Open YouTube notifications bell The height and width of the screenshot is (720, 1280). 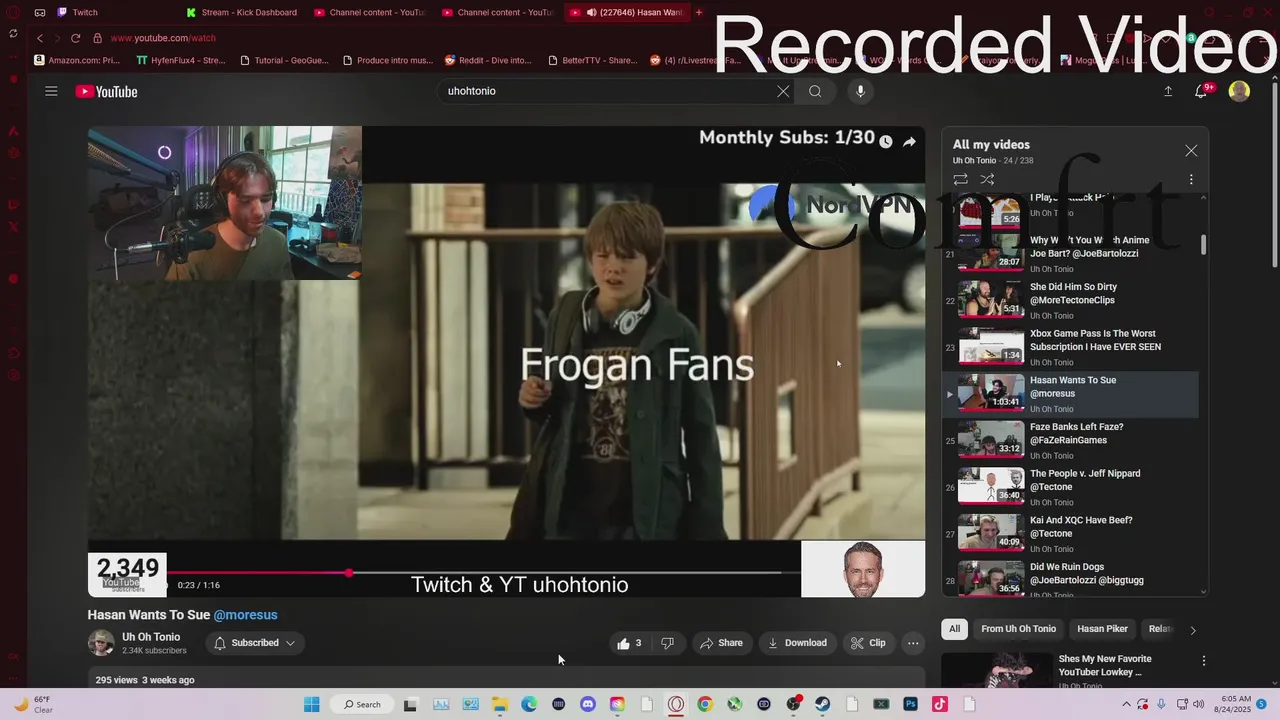[x=1201, y=91]
